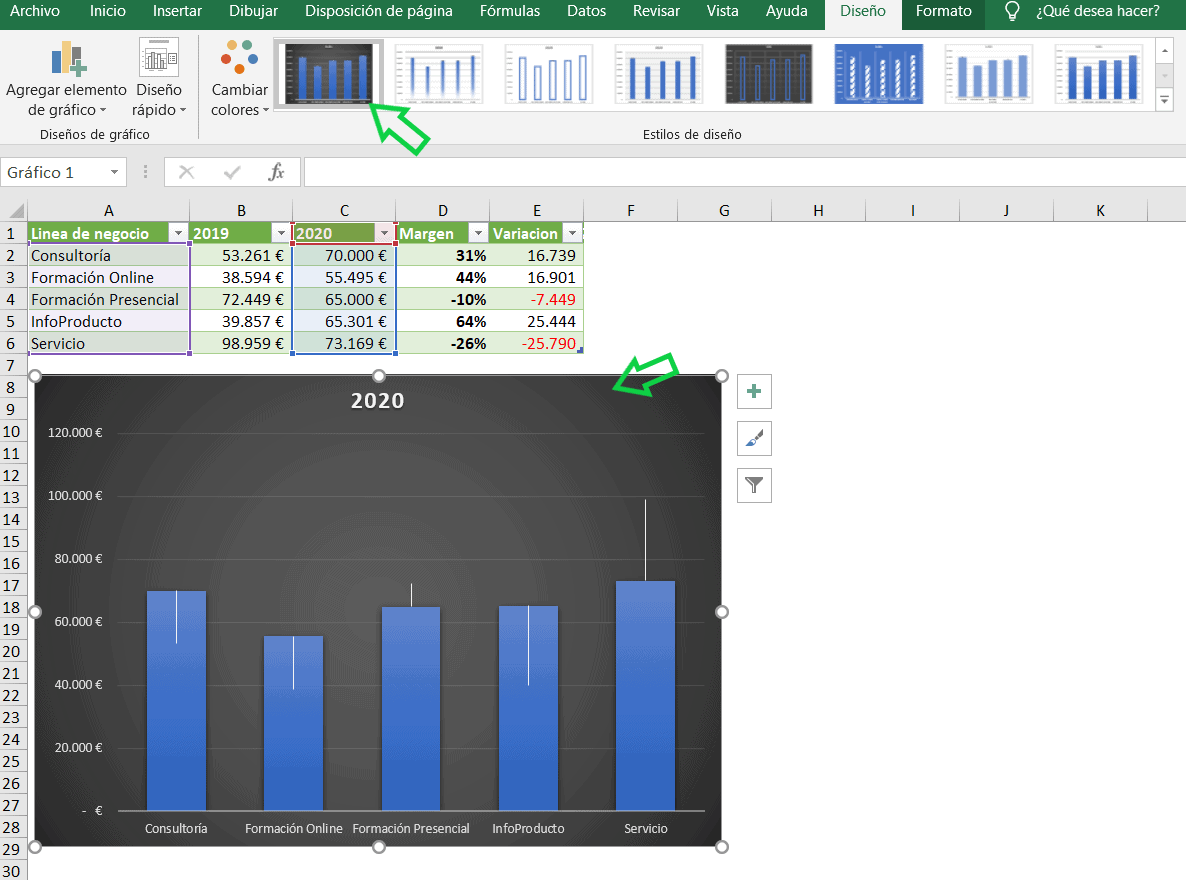Select the seventh light blue bars style
The image size is (1186, 880).
(x=989, y=74)
